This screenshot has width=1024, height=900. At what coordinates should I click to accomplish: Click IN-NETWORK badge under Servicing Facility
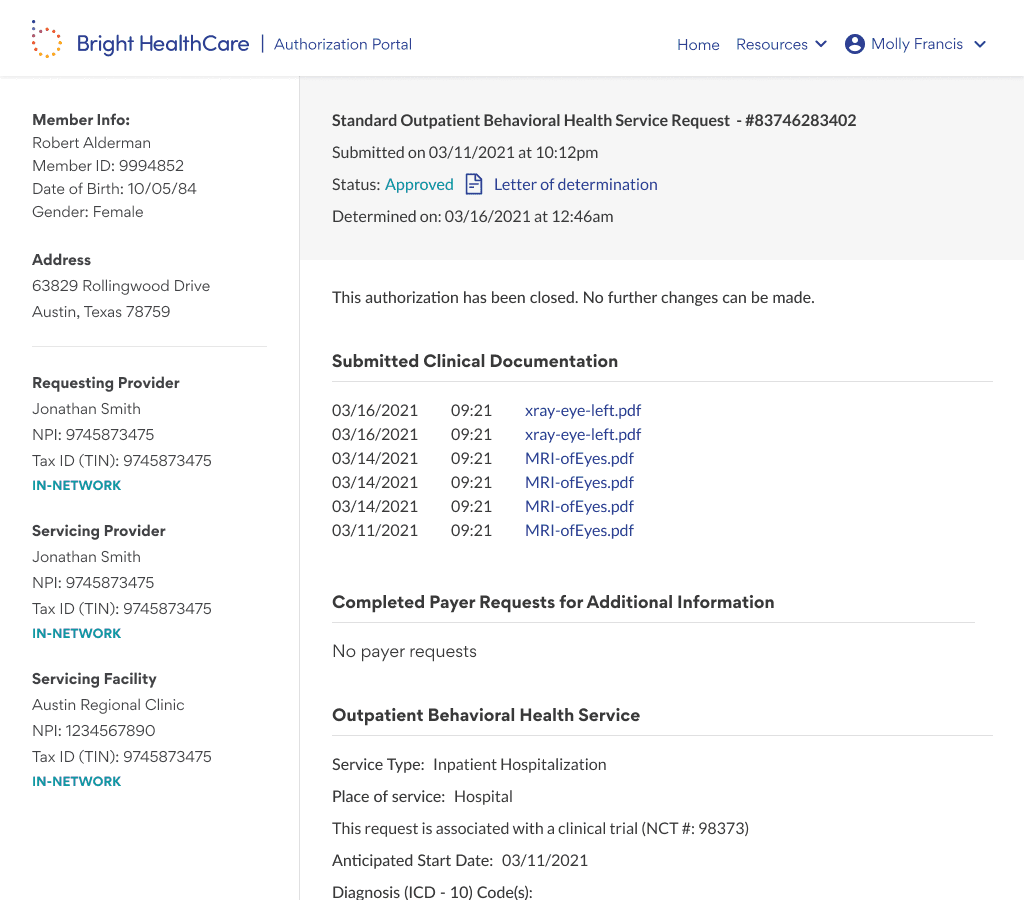pos(76,781)
